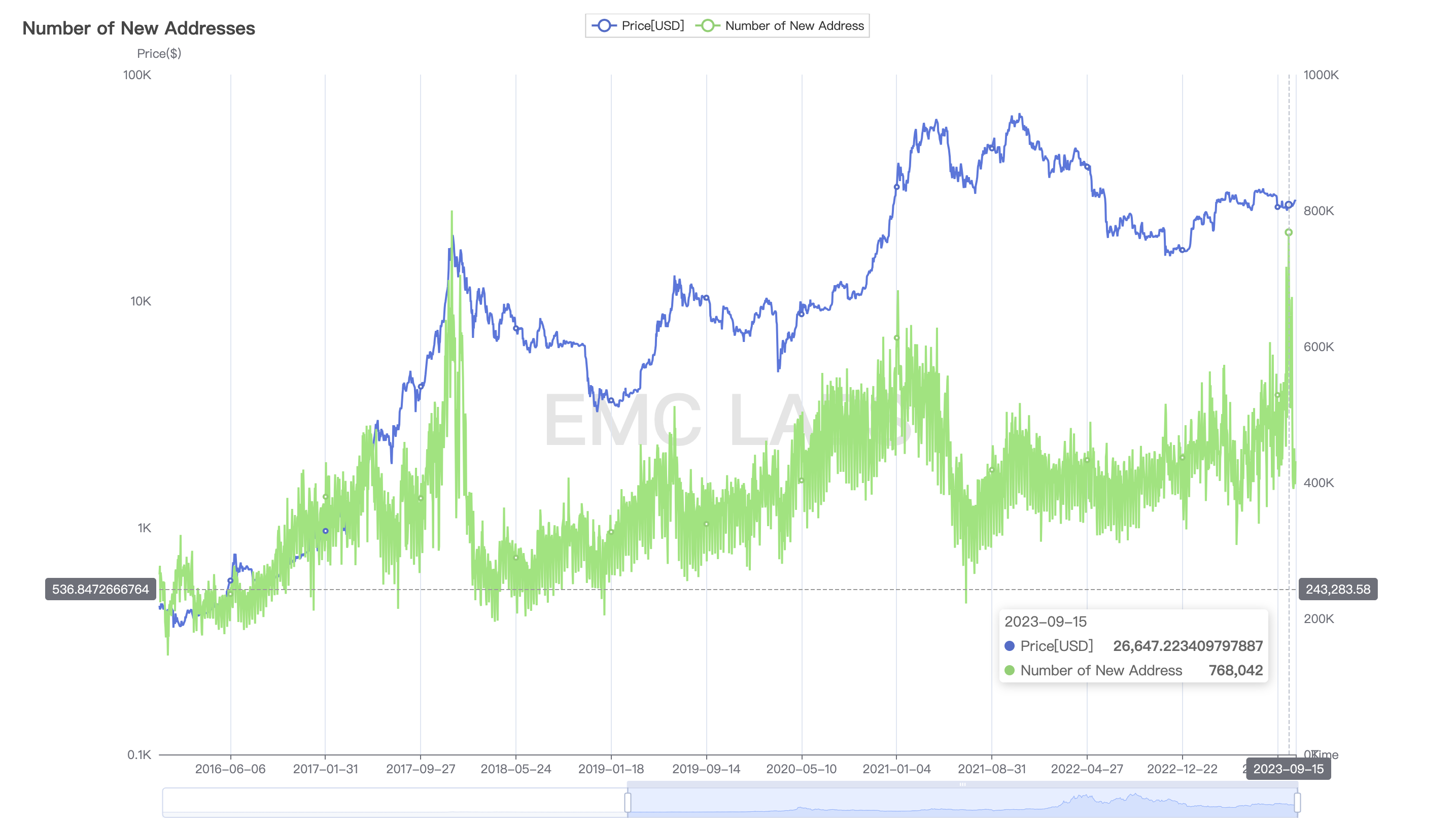Click the right data zoom slider handle
Image resolution: width=1456 pixels, height=826 pixels.
click(1297, 802)
